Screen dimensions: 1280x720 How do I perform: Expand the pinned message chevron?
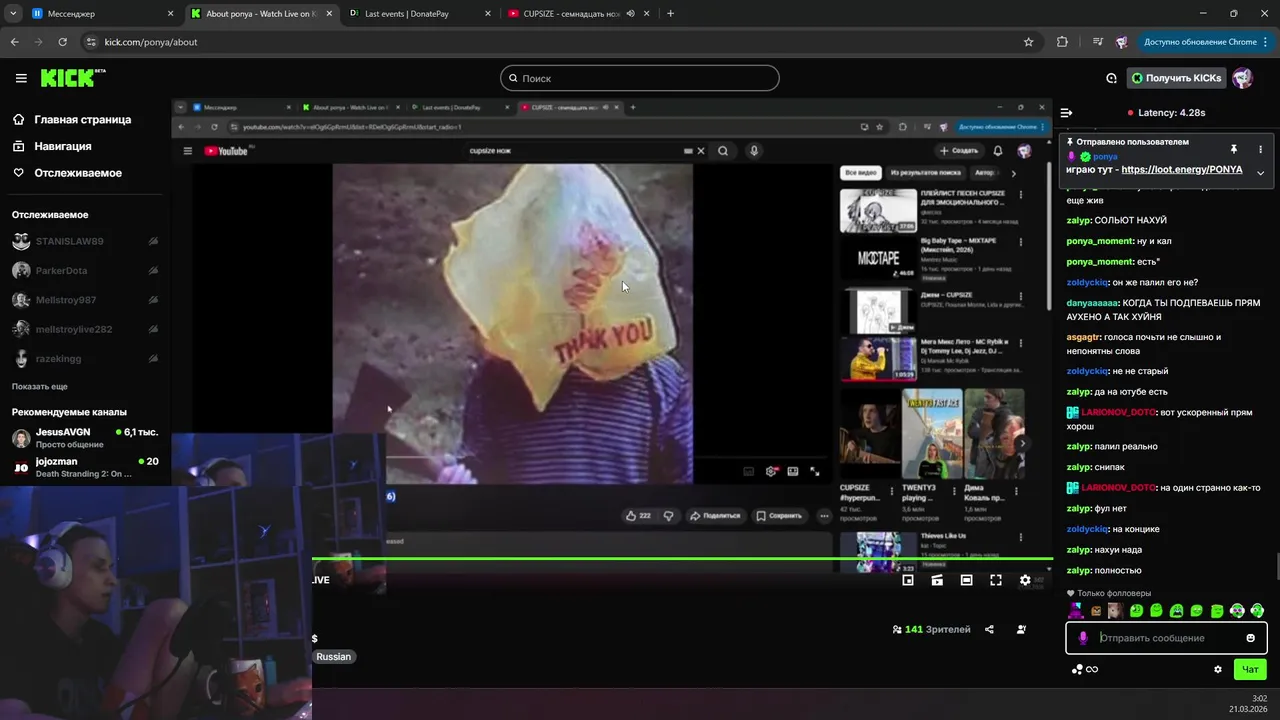click(1260, 173)
